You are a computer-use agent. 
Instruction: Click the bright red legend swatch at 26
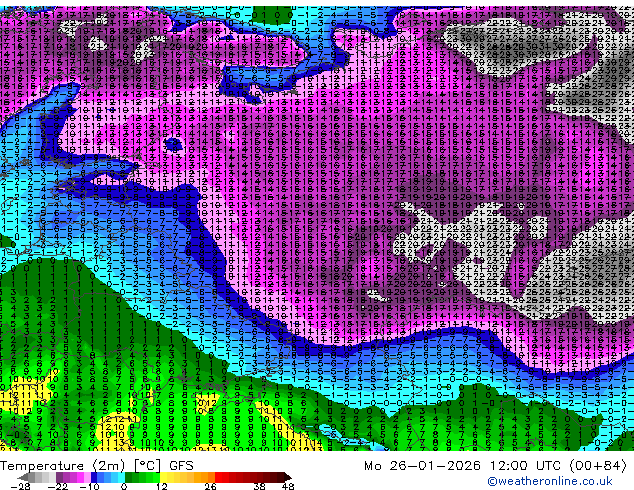pyautogui.click(x=218, y=477)
